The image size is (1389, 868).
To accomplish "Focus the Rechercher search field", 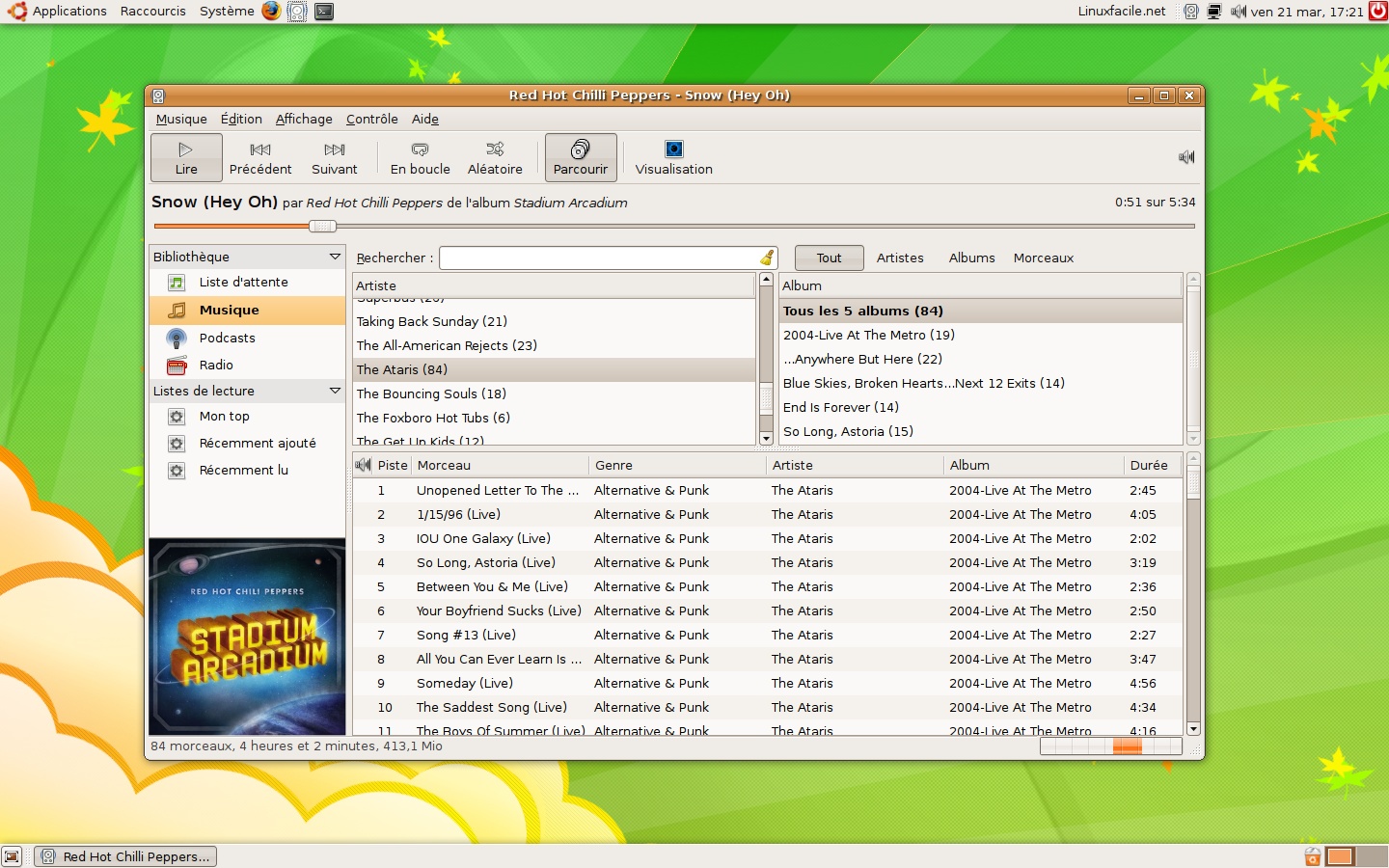I will pos(598,258).
